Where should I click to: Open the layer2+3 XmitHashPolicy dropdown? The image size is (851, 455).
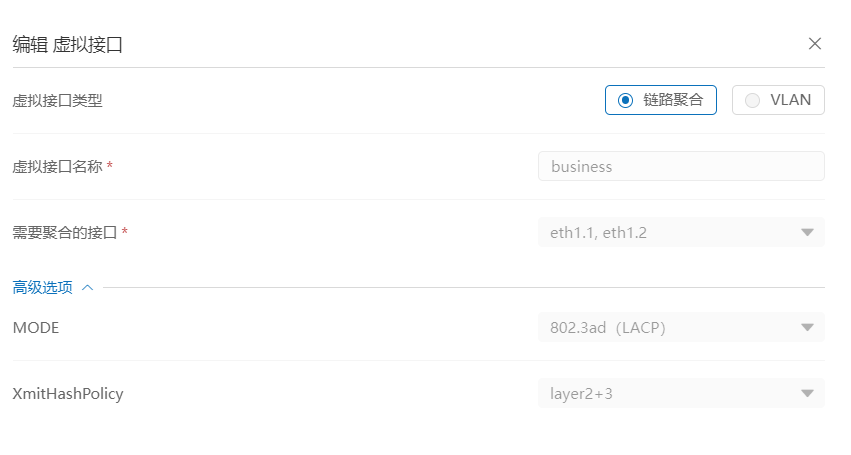tap(670, 393)
